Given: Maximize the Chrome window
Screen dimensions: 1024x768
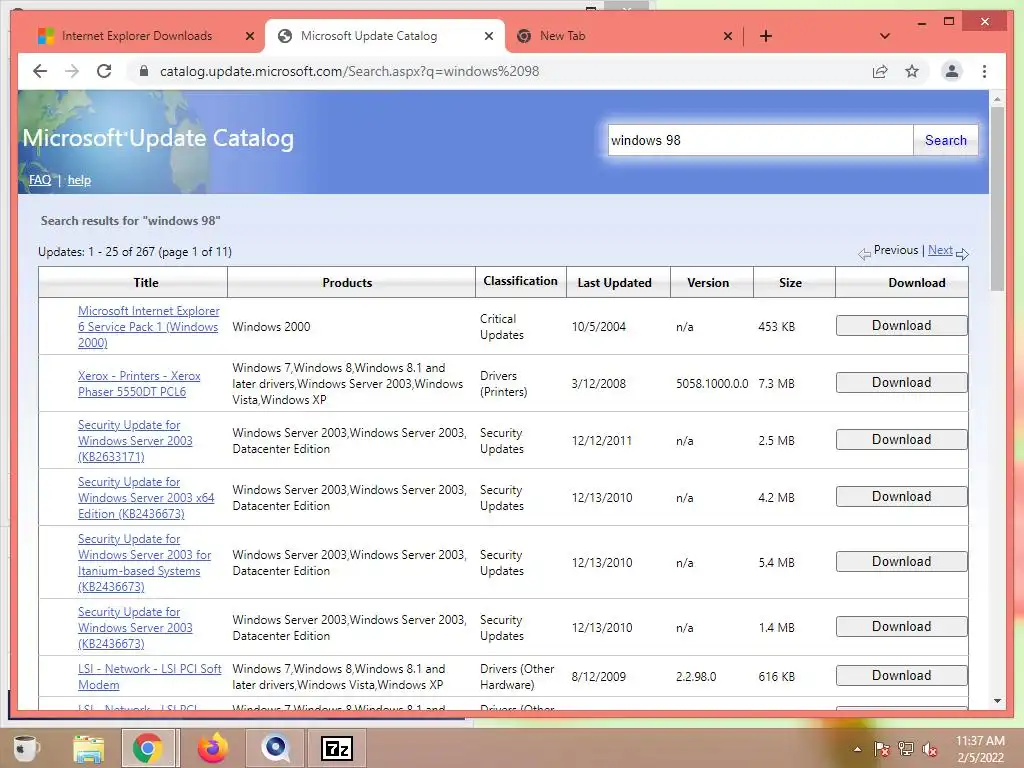Looking at the screenshot, I should point(949,22).
